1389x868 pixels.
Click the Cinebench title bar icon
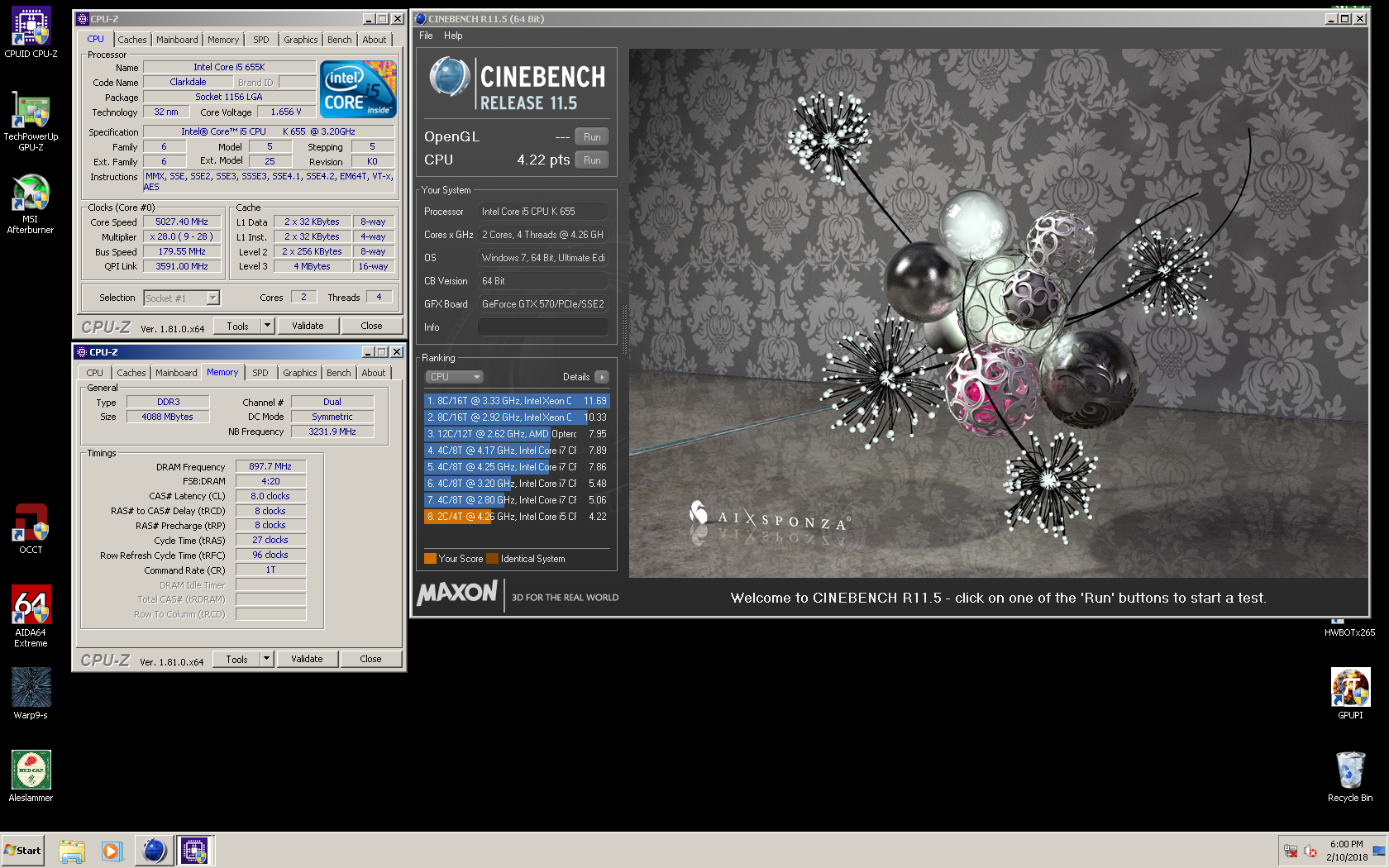420,19
